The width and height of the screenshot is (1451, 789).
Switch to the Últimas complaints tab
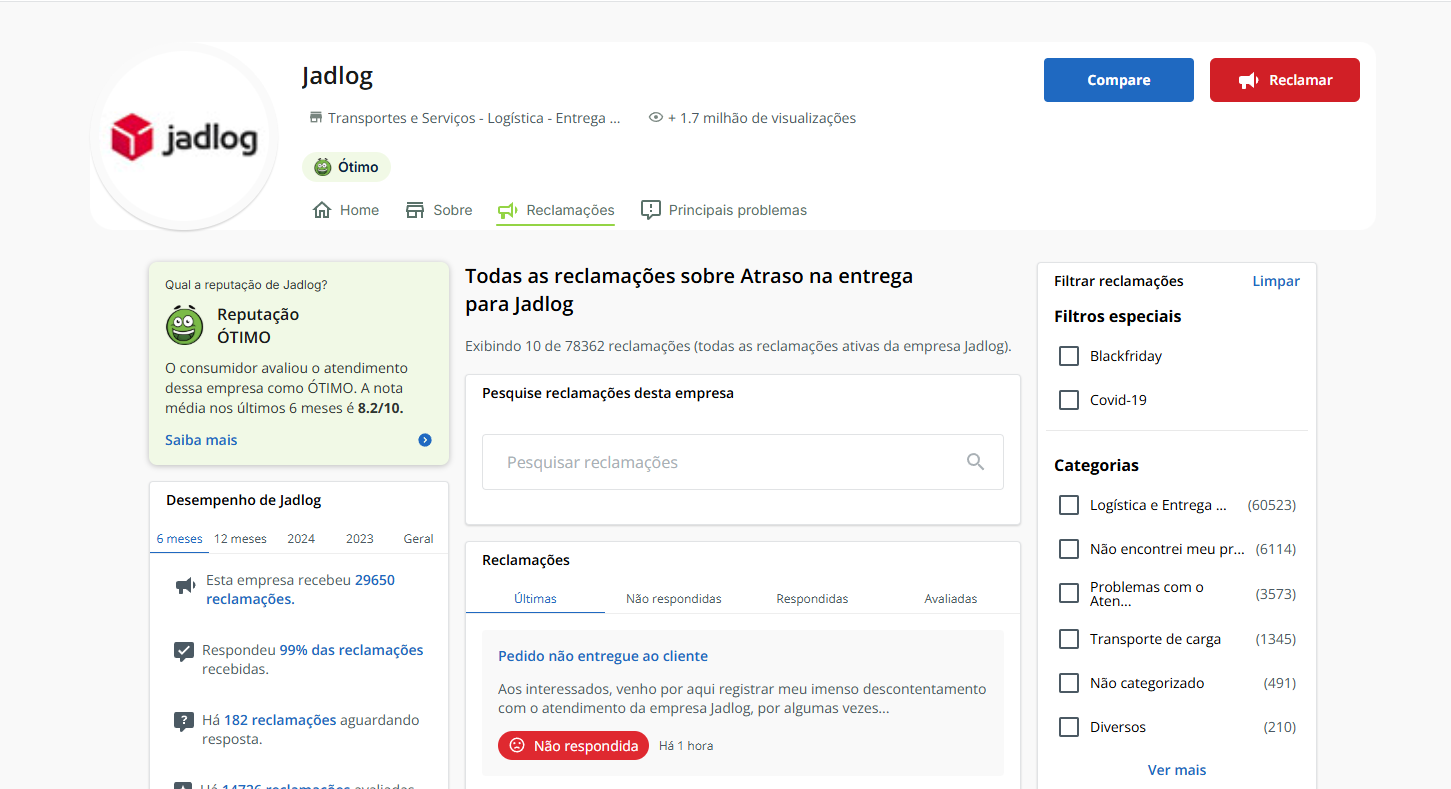[535, 598]
